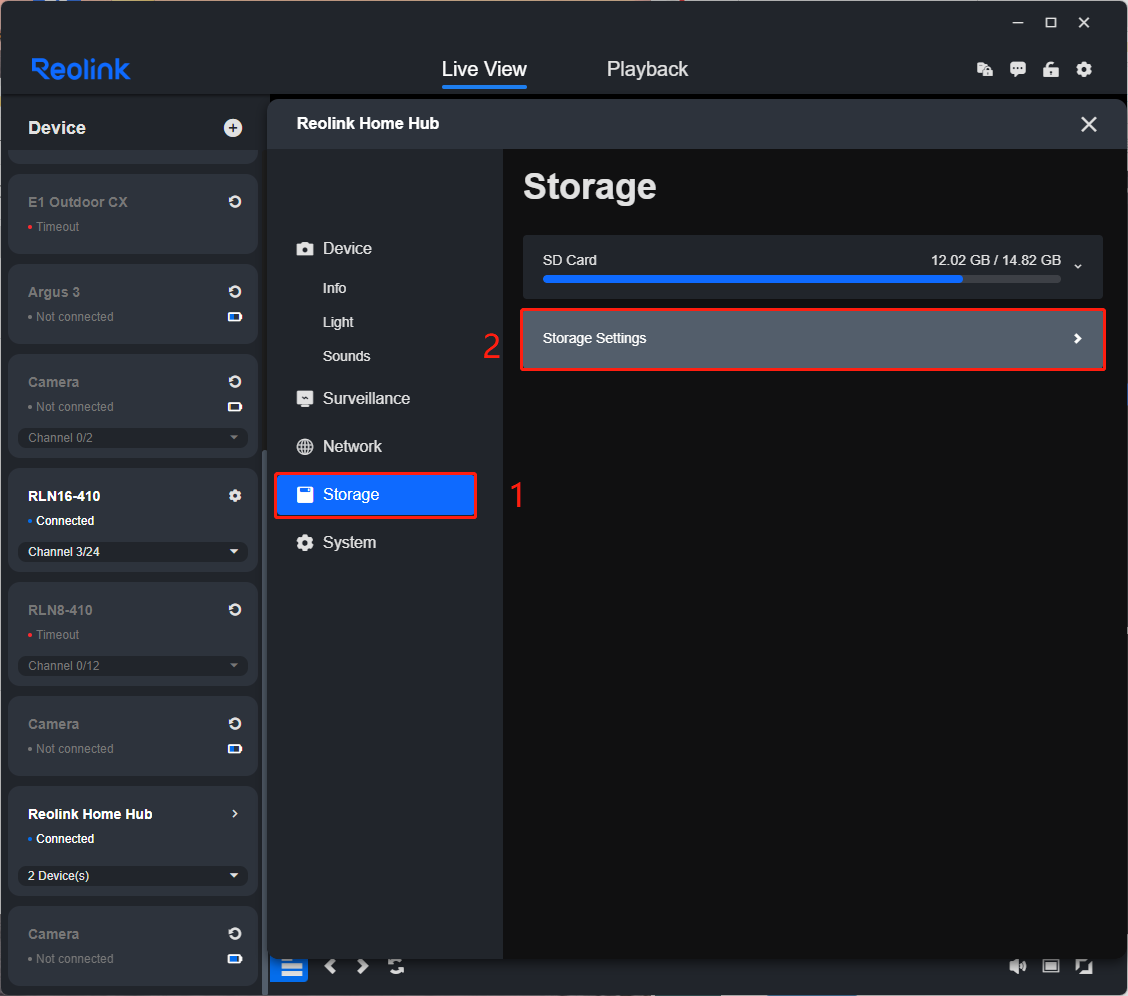
Task: Open 2 Device(s) dropdown for Home Hub
Action: (132, 876)
